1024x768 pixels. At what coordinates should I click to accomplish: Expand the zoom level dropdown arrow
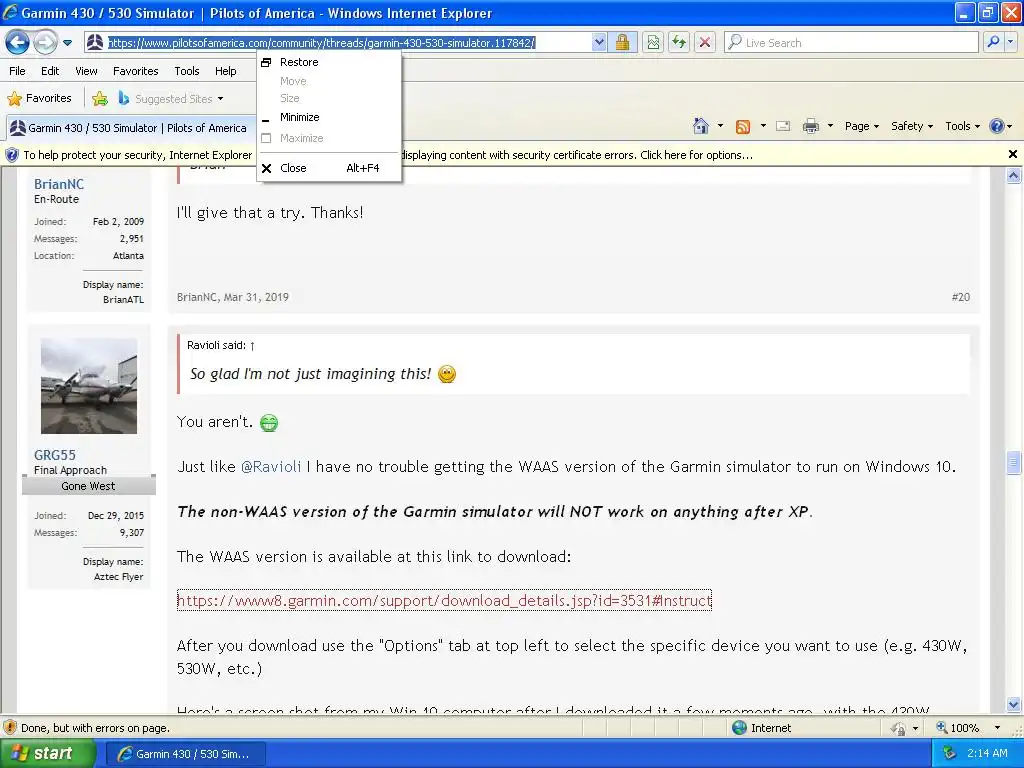click(997, 728)
